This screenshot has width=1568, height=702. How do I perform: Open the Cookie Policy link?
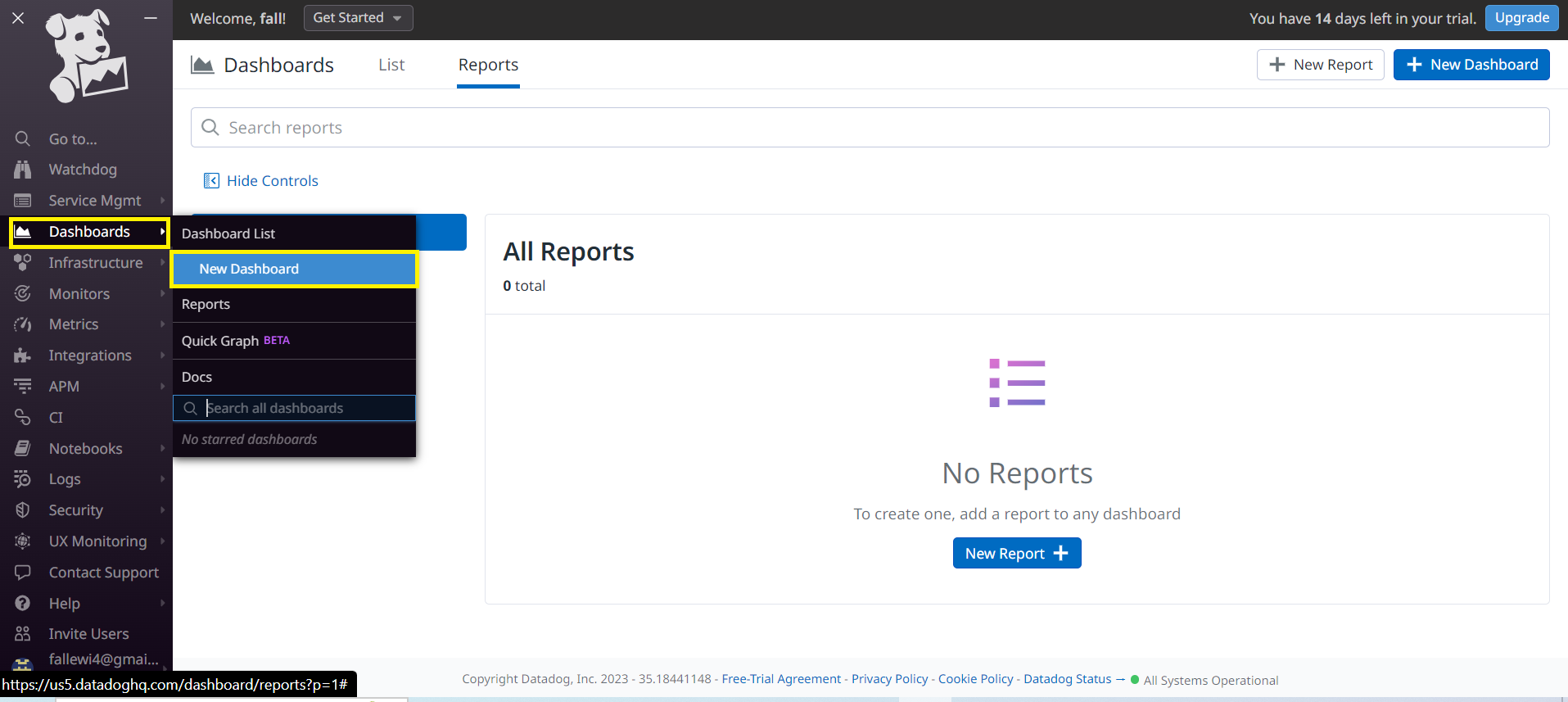click(976, 679)
